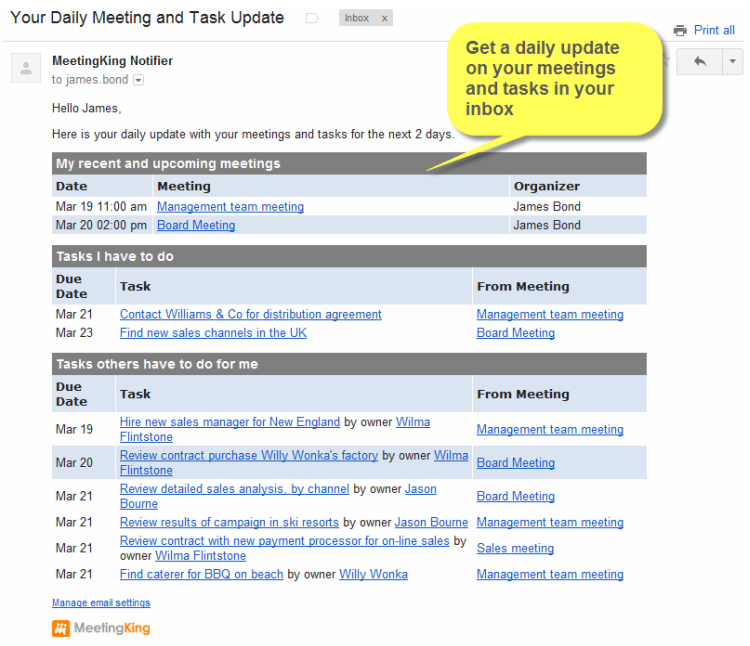The width and height of the screenshot is (750, 646).
Task: Open task Review results of campaign in ski resorts
Action: (x=229, y=522)
